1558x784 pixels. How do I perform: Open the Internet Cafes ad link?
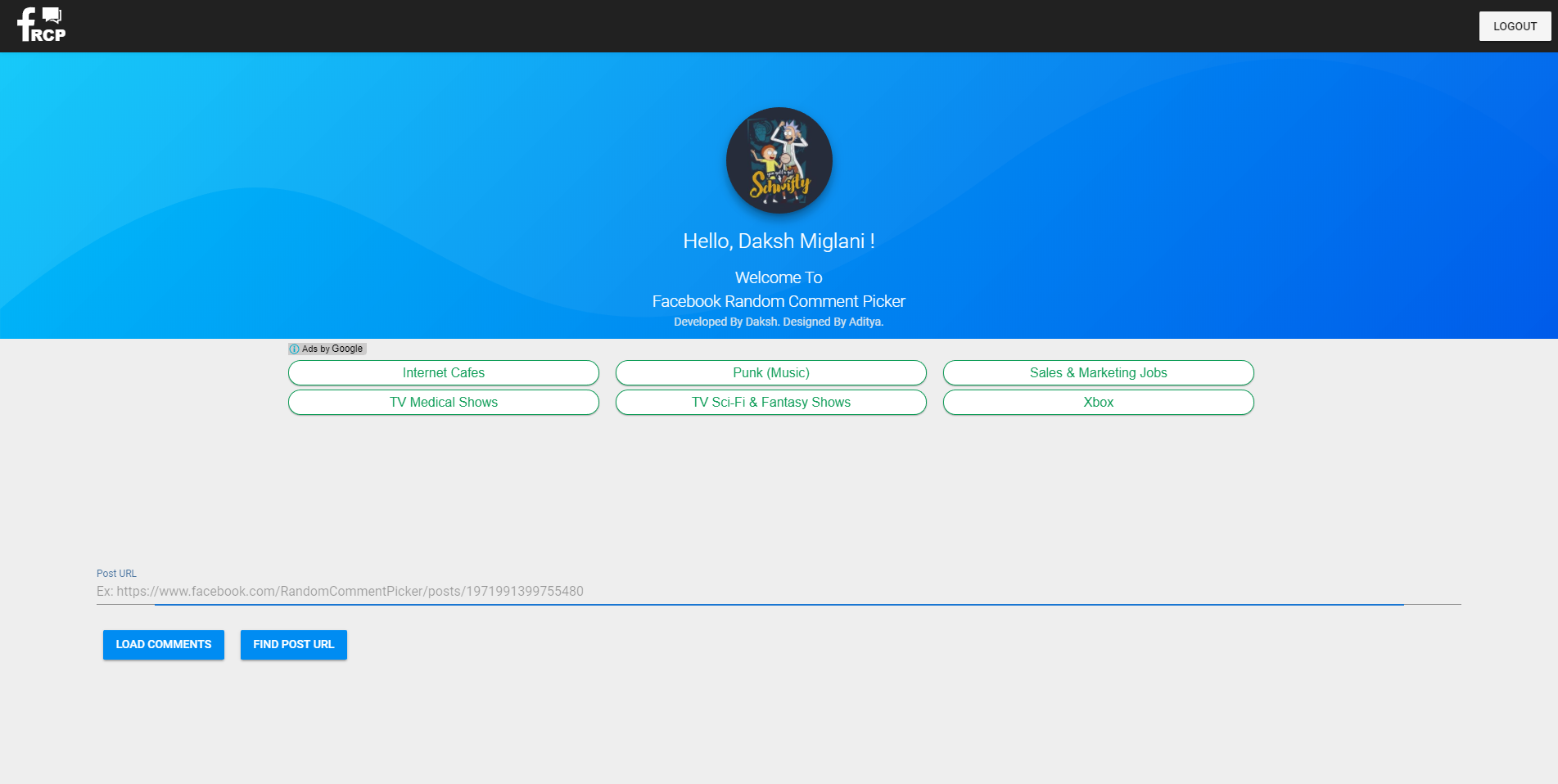444,372
